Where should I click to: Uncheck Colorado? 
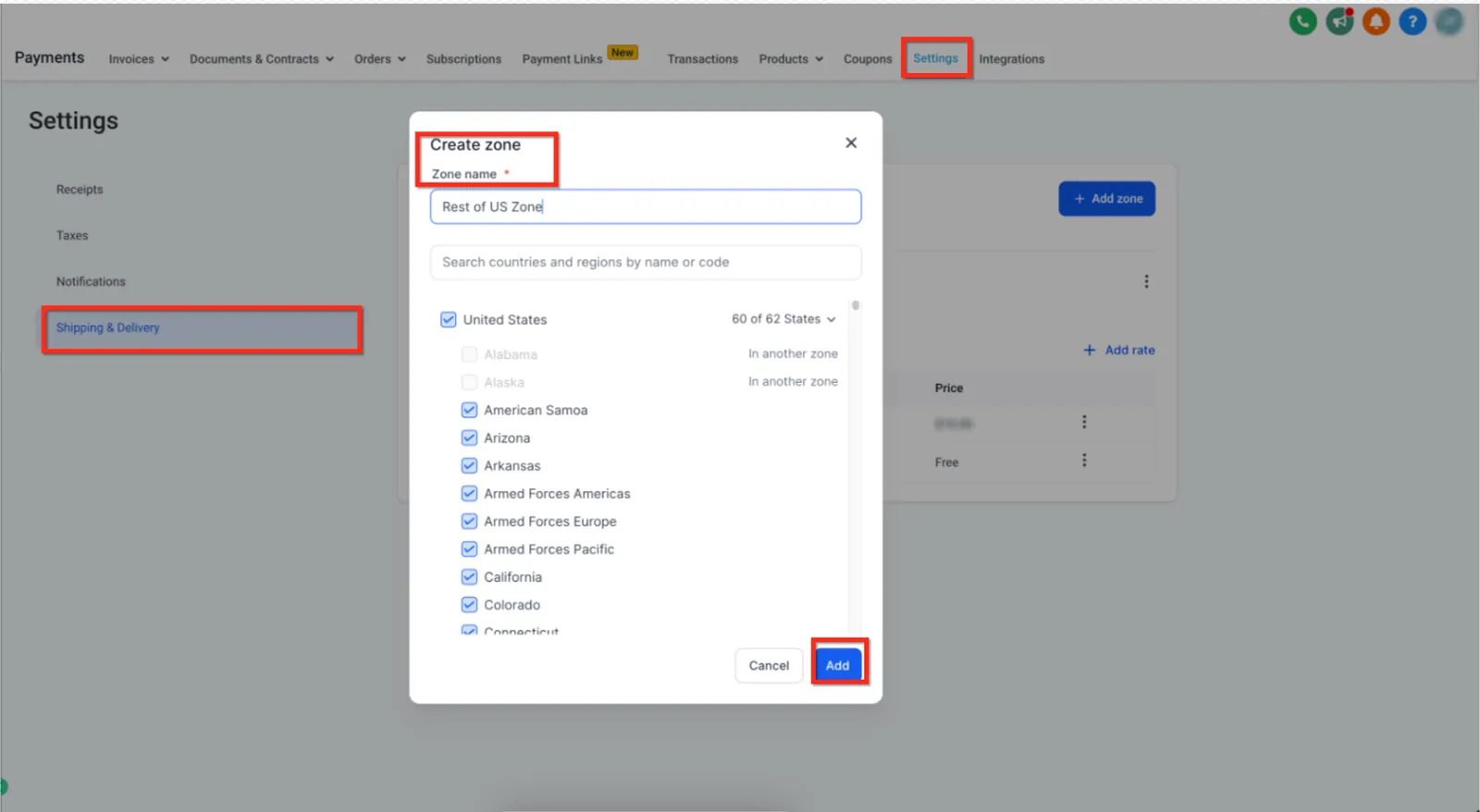point(469,605)
